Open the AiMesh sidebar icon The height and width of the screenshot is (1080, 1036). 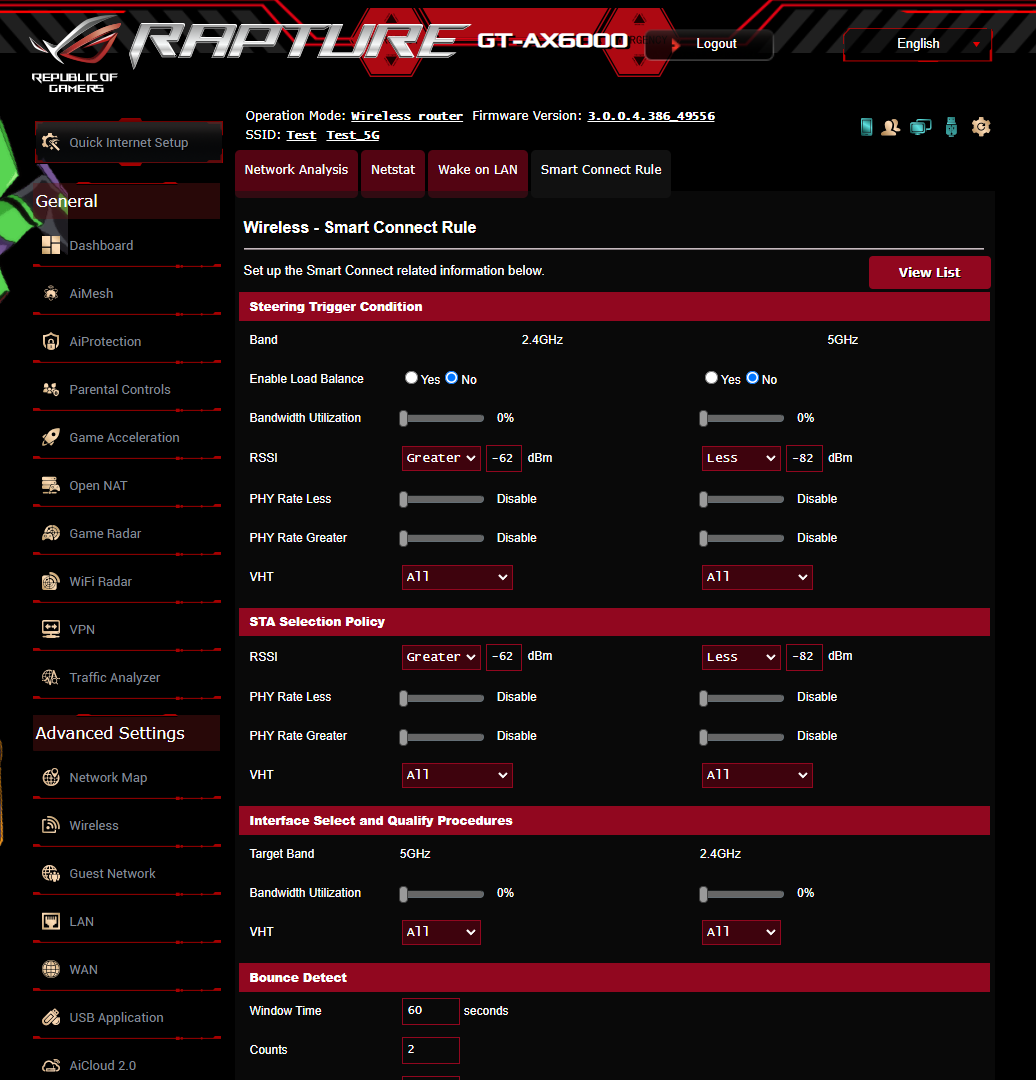pyautogui.click(x=51, y=293)
